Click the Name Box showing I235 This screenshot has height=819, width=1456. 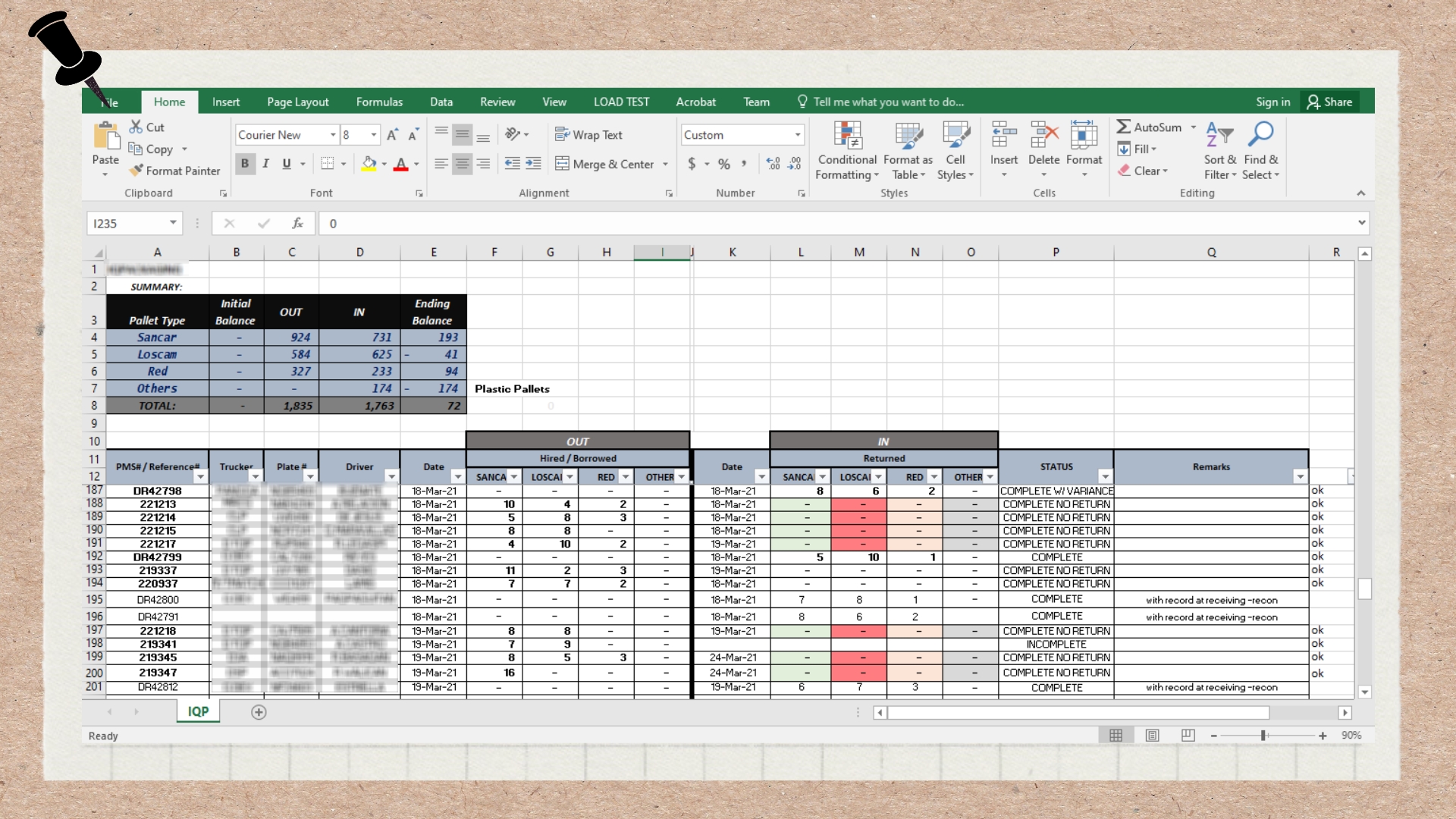point(127,223)
